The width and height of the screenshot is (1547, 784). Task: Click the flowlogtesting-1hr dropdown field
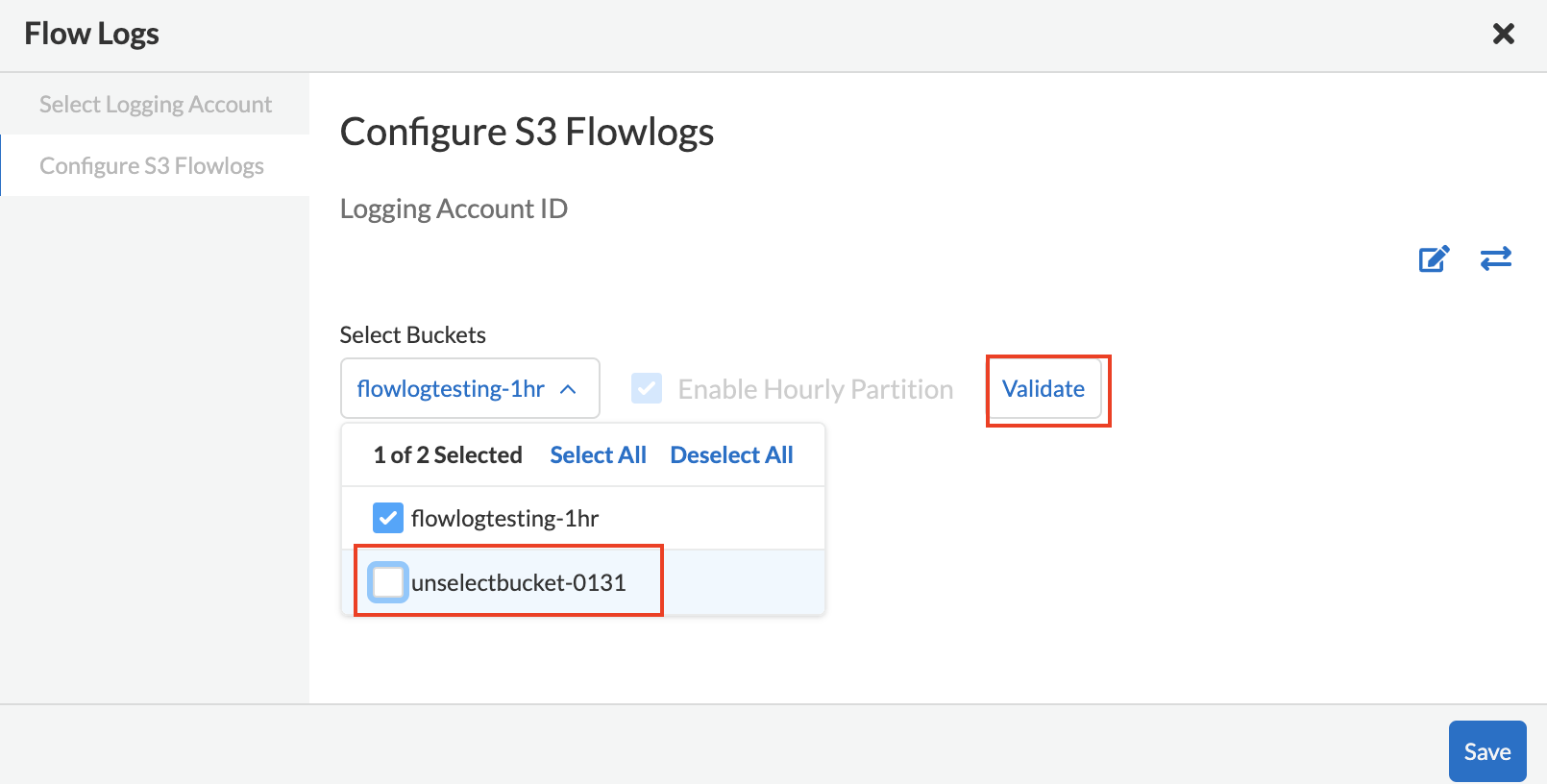(x=451, y=389)
